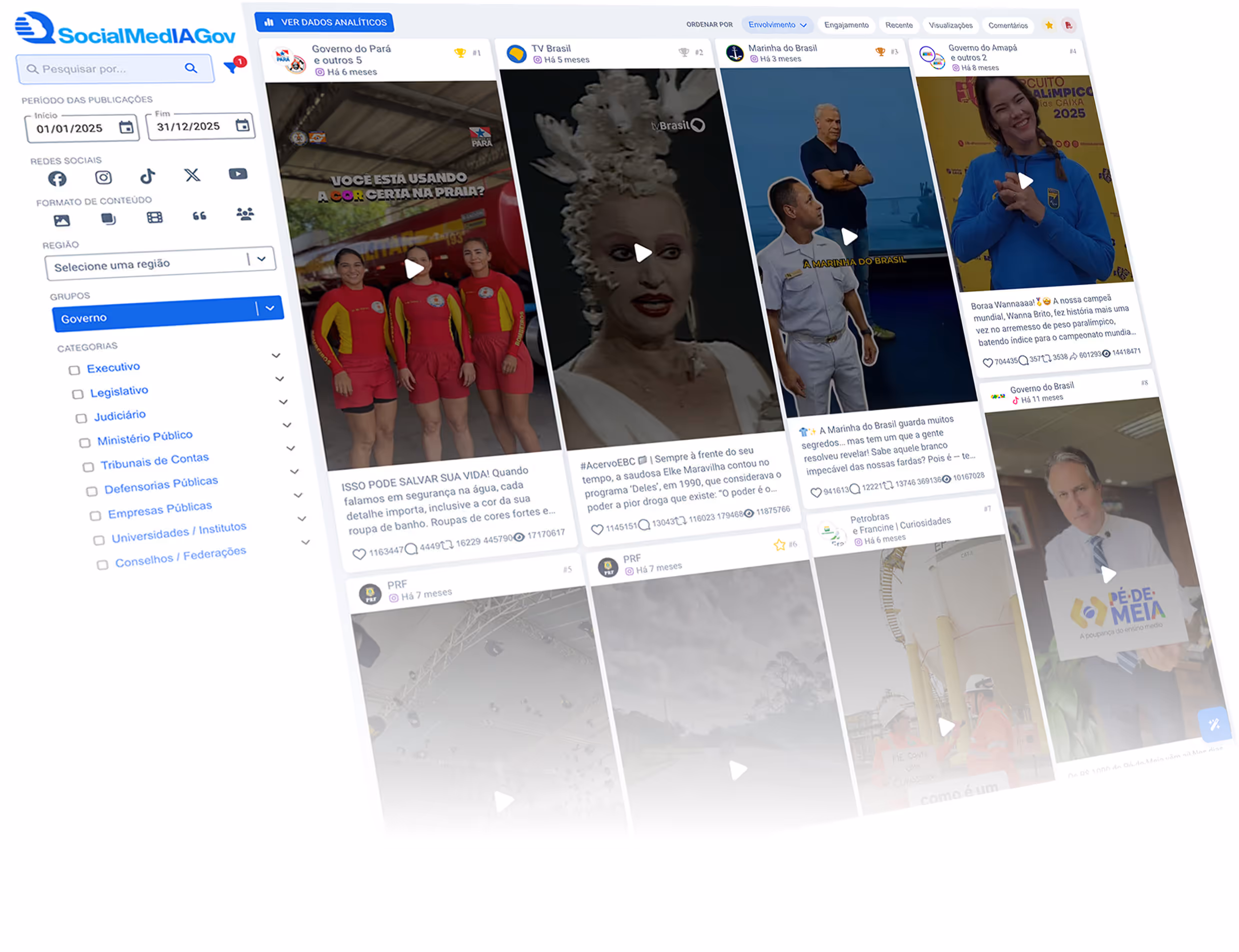Expand the Legislativo category chevron
The width and height of the screenshot is (1239, 952).
click(x=279, y=378)
